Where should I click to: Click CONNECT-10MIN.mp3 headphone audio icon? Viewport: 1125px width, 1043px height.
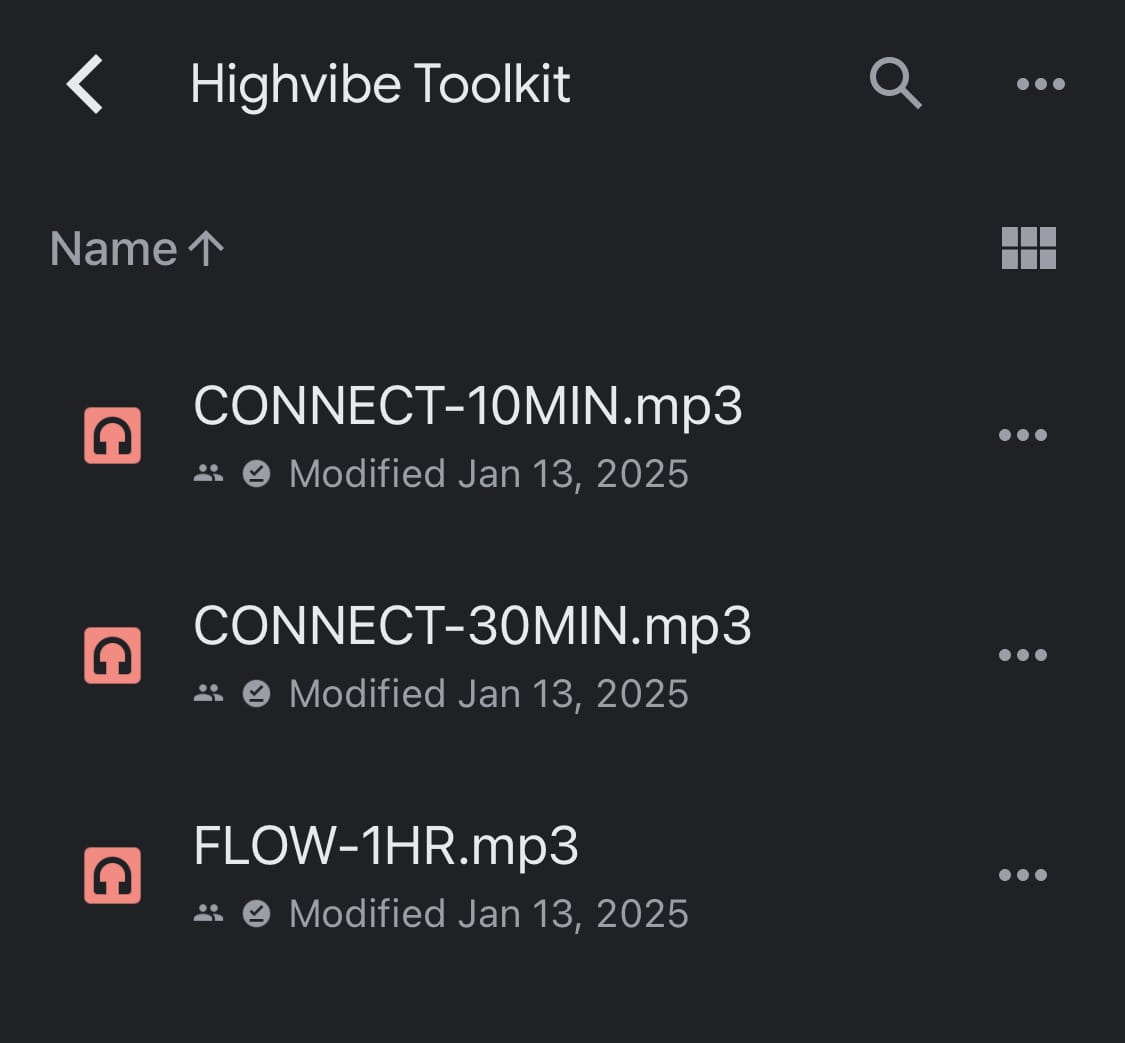(112, 435)
